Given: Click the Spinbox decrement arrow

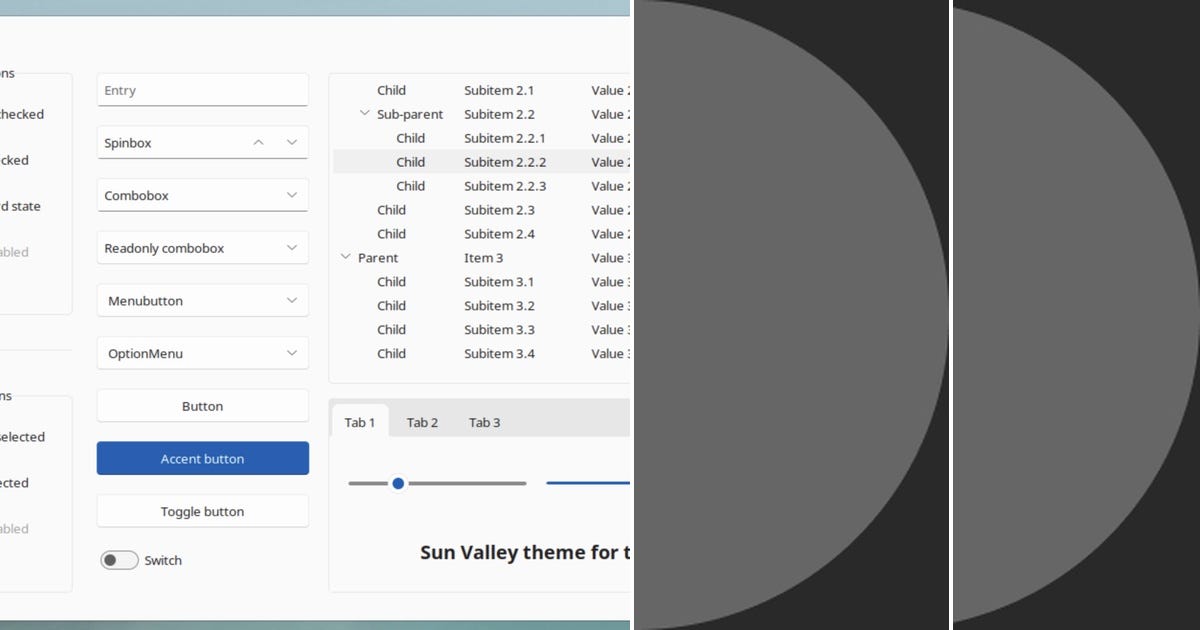Looking at the screenshot, I should tap(291, 142).
